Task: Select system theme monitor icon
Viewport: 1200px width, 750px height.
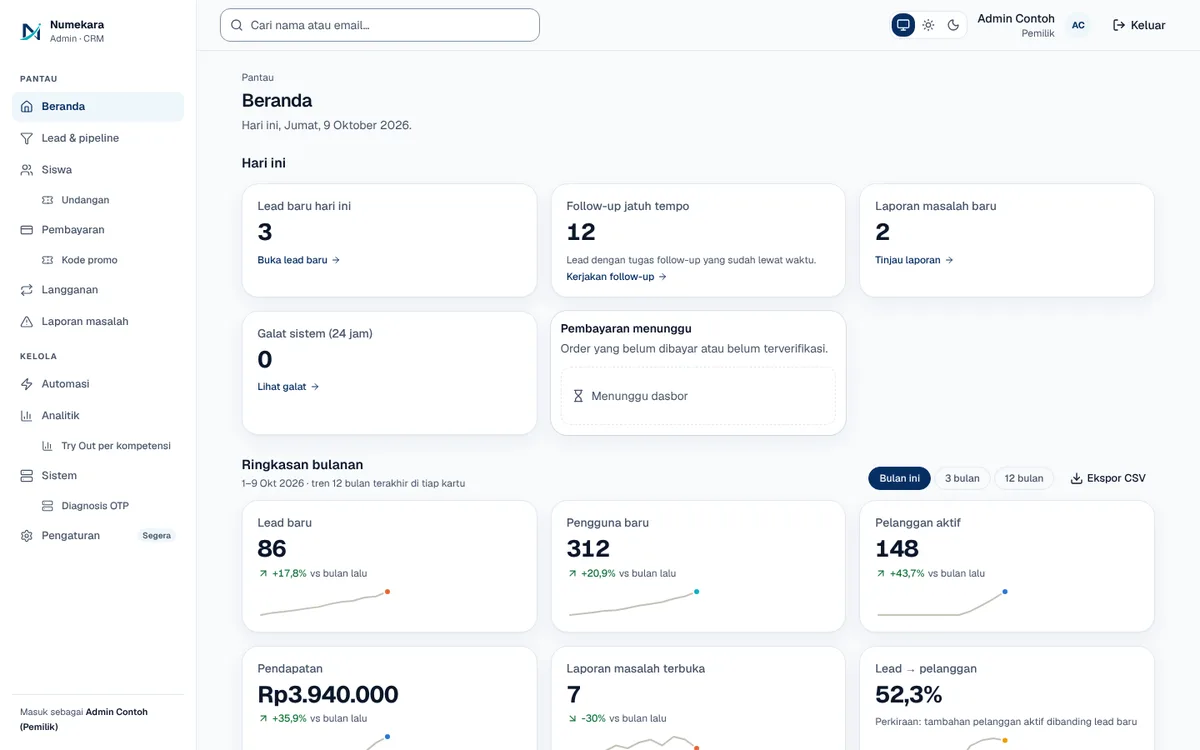Action: (x=903, y=25)
